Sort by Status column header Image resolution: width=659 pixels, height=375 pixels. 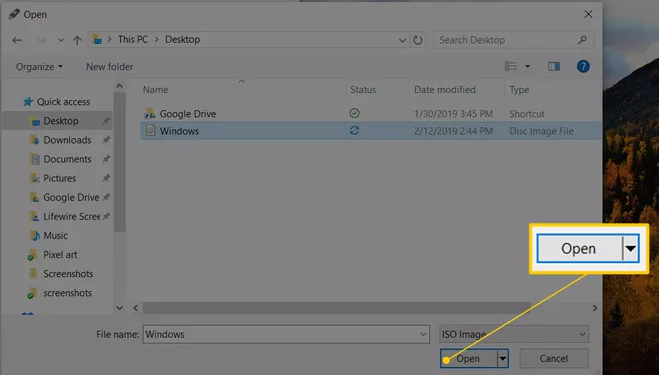tap(363, 90)
